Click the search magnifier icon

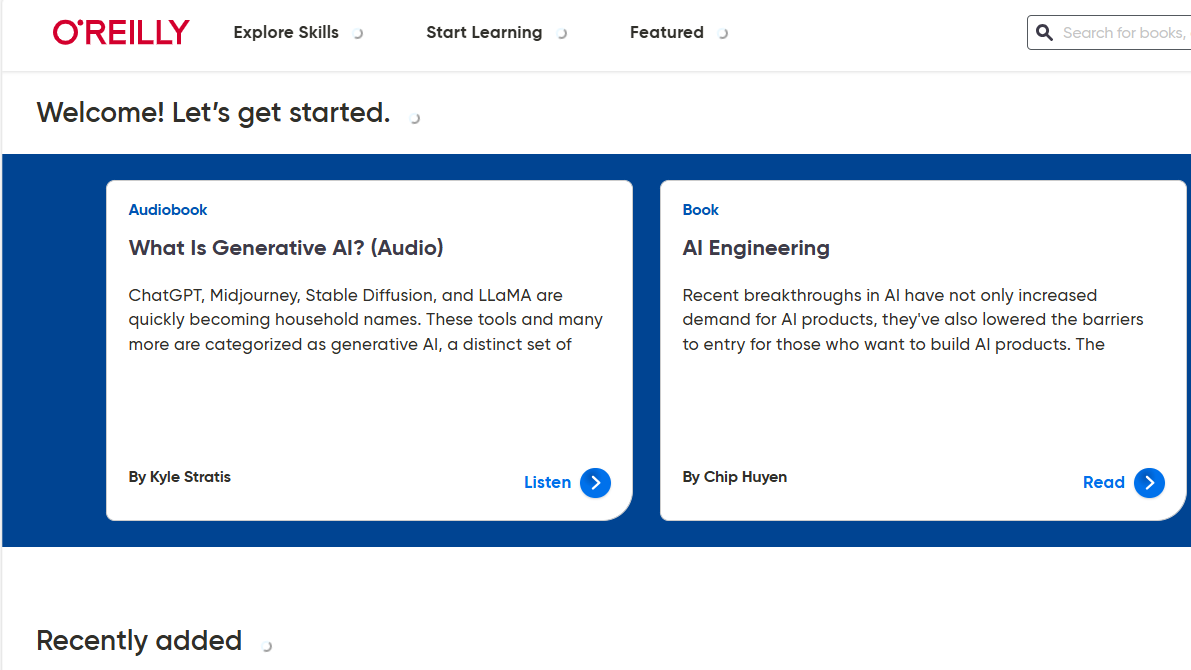[1044, 33]
